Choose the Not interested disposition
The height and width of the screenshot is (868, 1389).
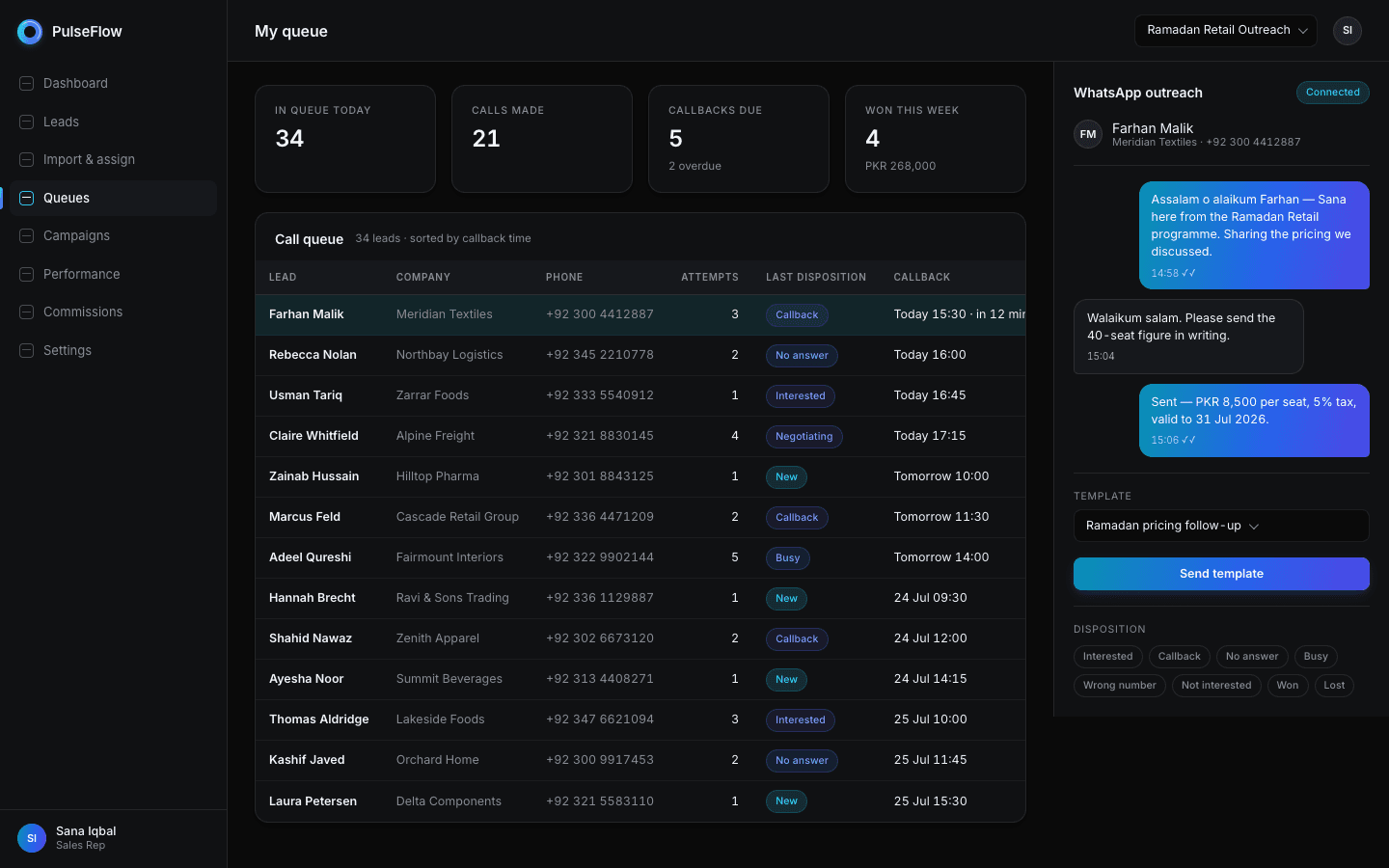1216,686
